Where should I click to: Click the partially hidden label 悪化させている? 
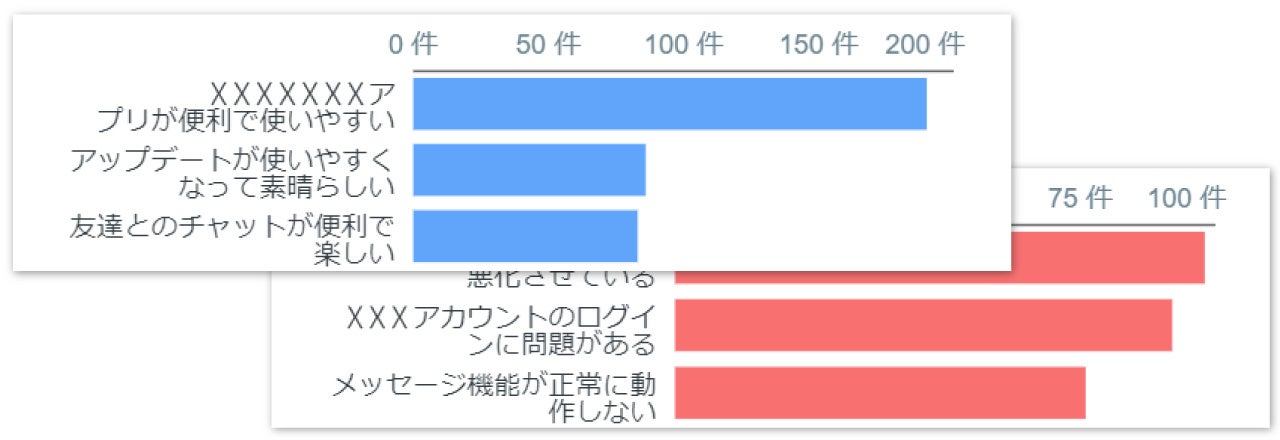[x=560, y=278]
